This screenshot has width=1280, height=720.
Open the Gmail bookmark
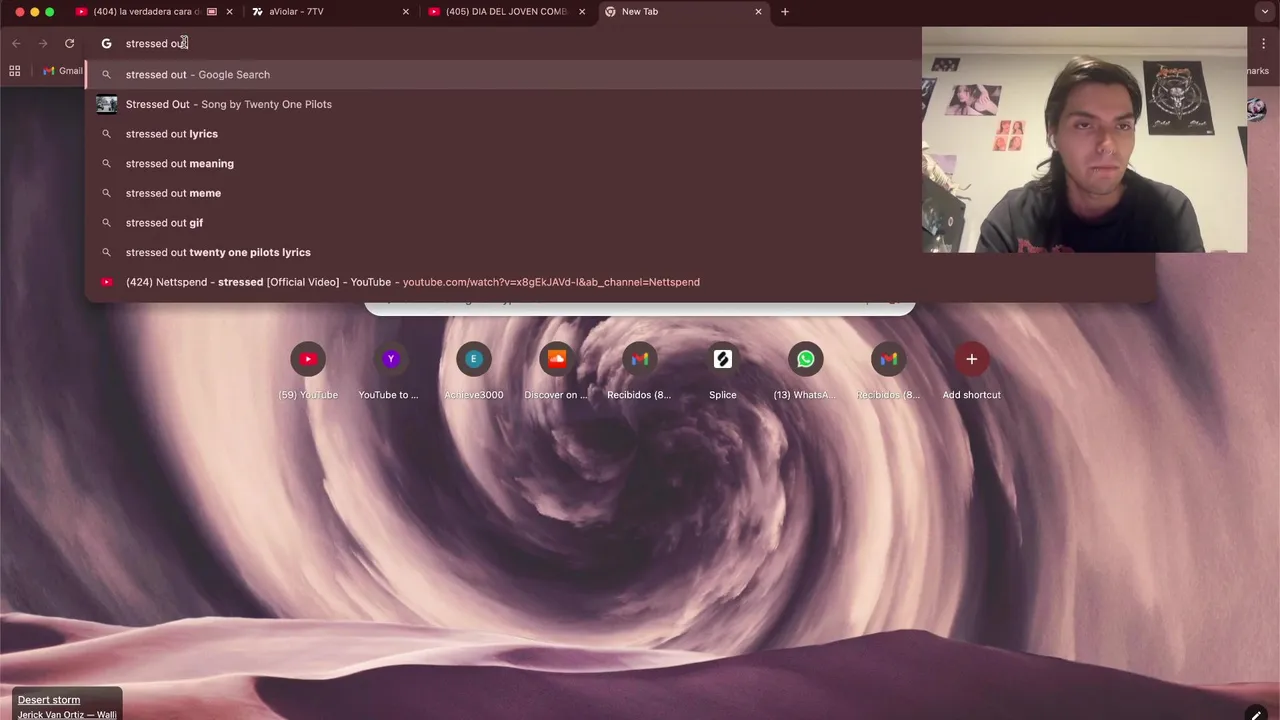click(63, 71)
